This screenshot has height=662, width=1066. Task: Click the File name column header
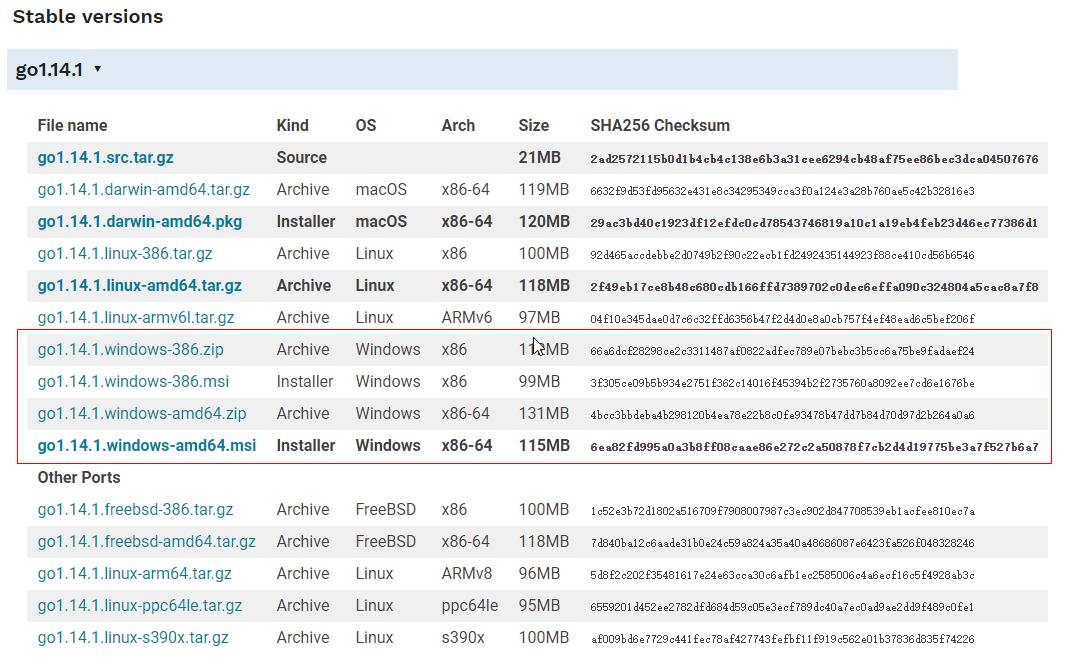click(x=72, y=125)
